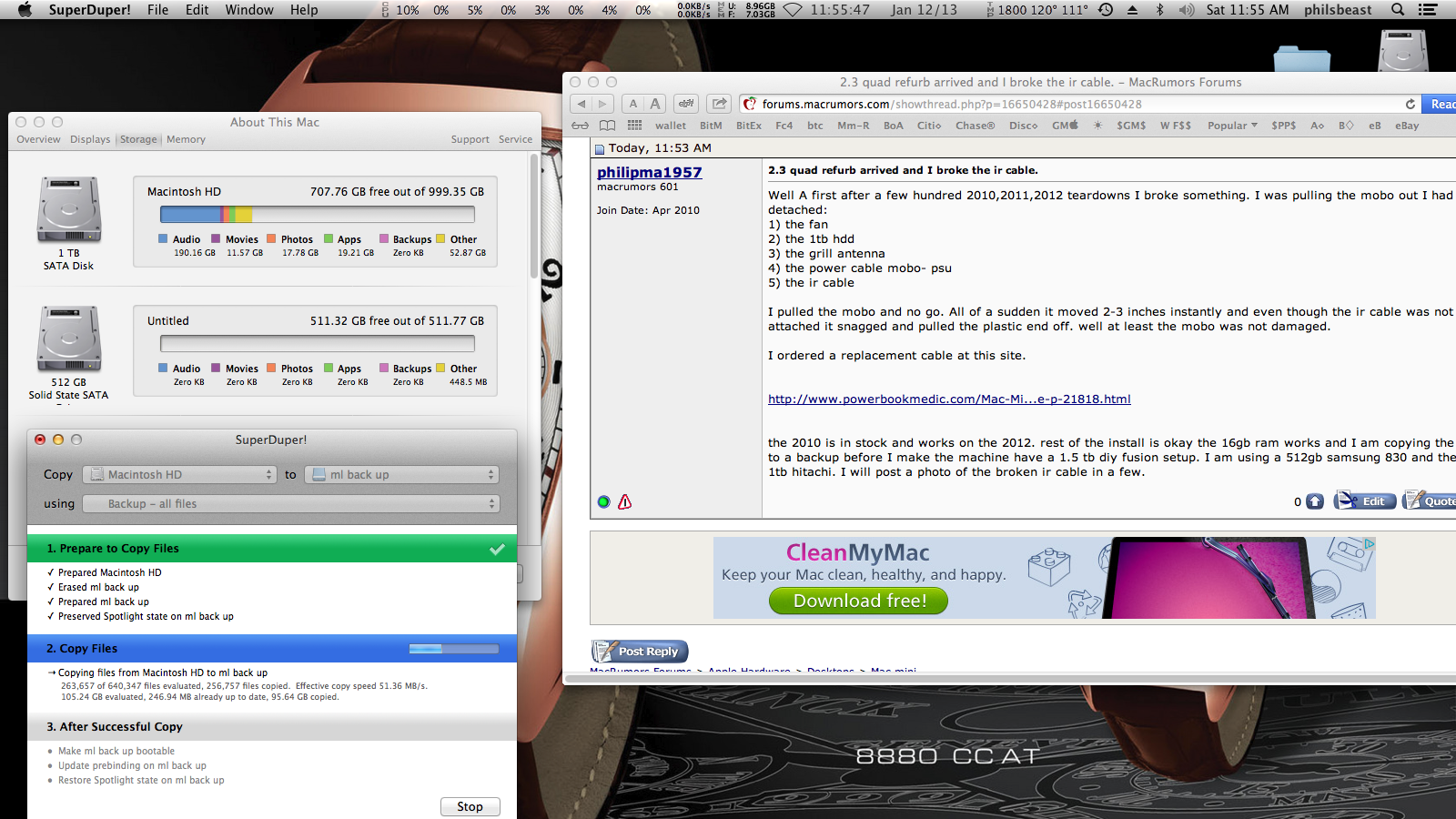The width and height of the screenshot is (1456, 819).
Task: Open the File menu
Action: [x=157, y=10]
